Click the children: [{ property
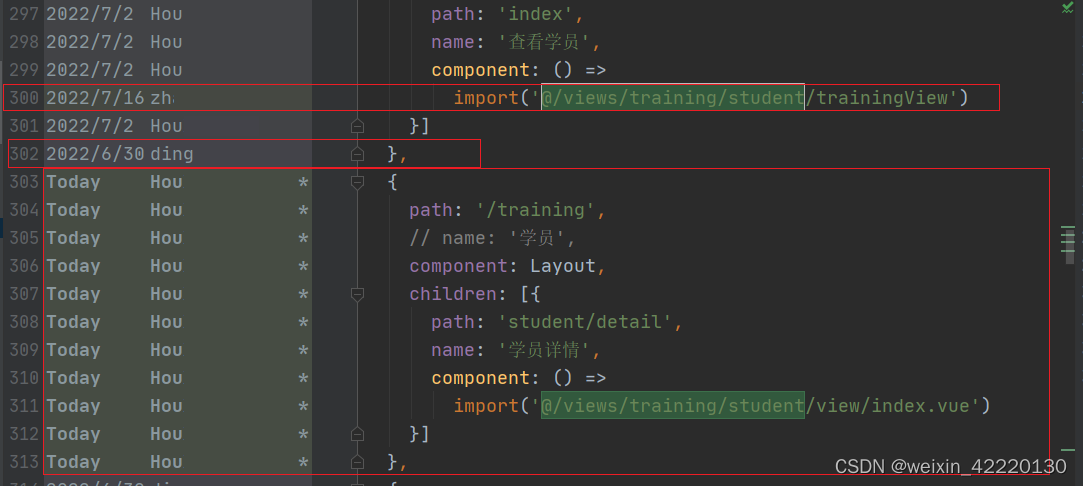The image size is (1083, 486). point(475,294)
